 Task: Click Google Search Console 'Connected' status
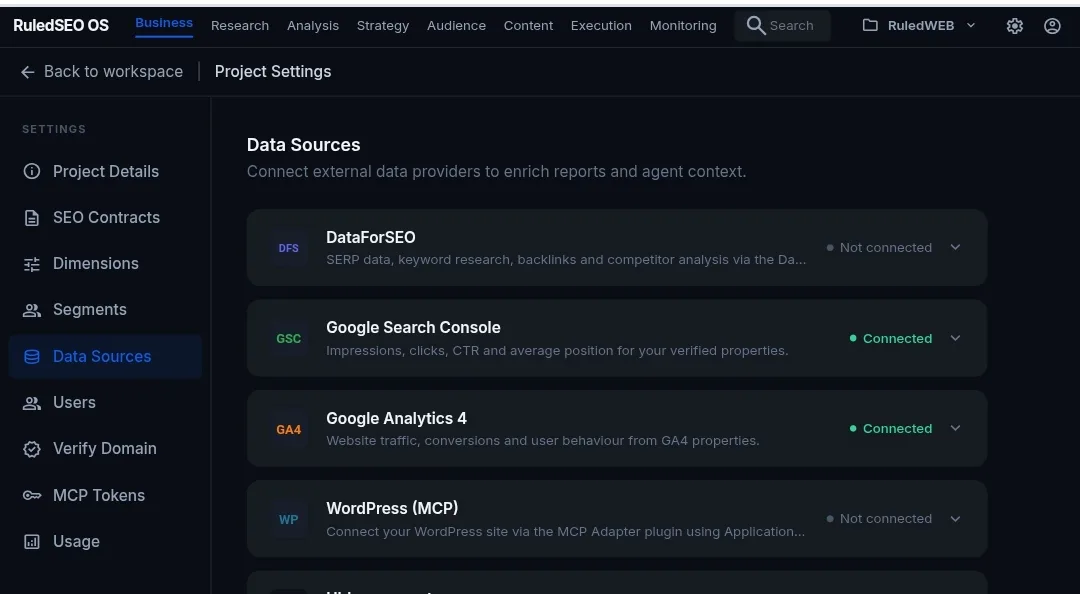tap(891, 338)
